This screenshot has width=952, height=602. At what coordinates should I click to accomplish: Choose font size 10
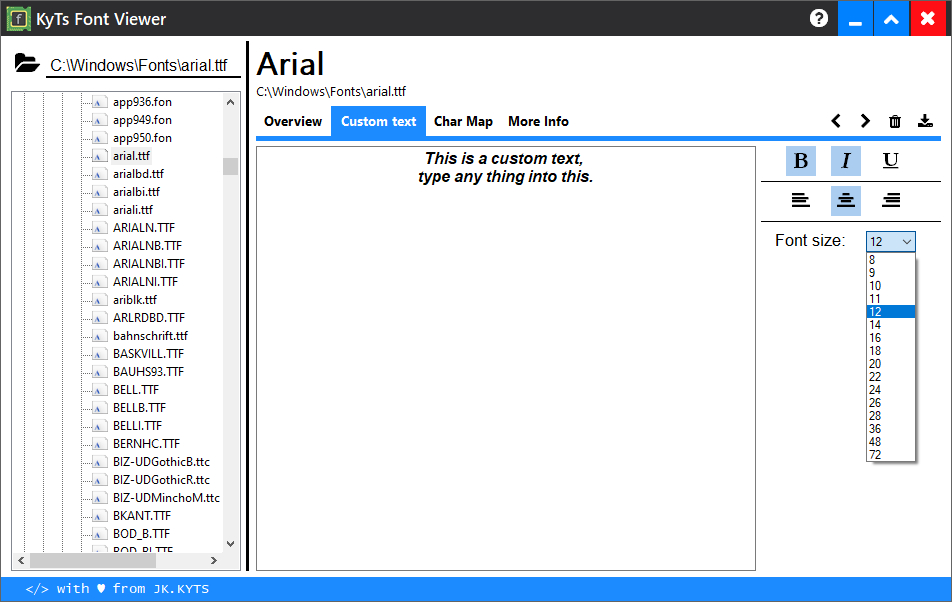click(891, 286)
